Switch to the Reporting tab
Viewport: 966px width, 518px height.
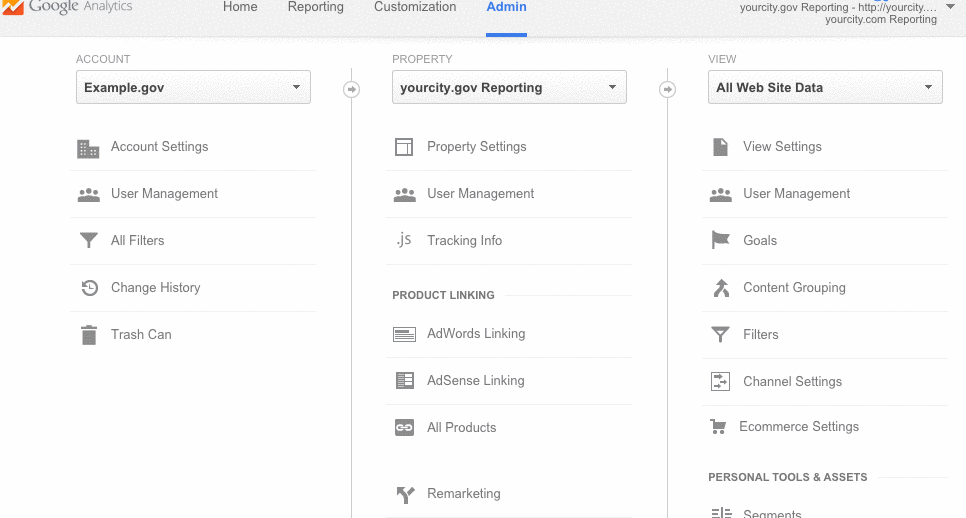(x=315, y=7)
